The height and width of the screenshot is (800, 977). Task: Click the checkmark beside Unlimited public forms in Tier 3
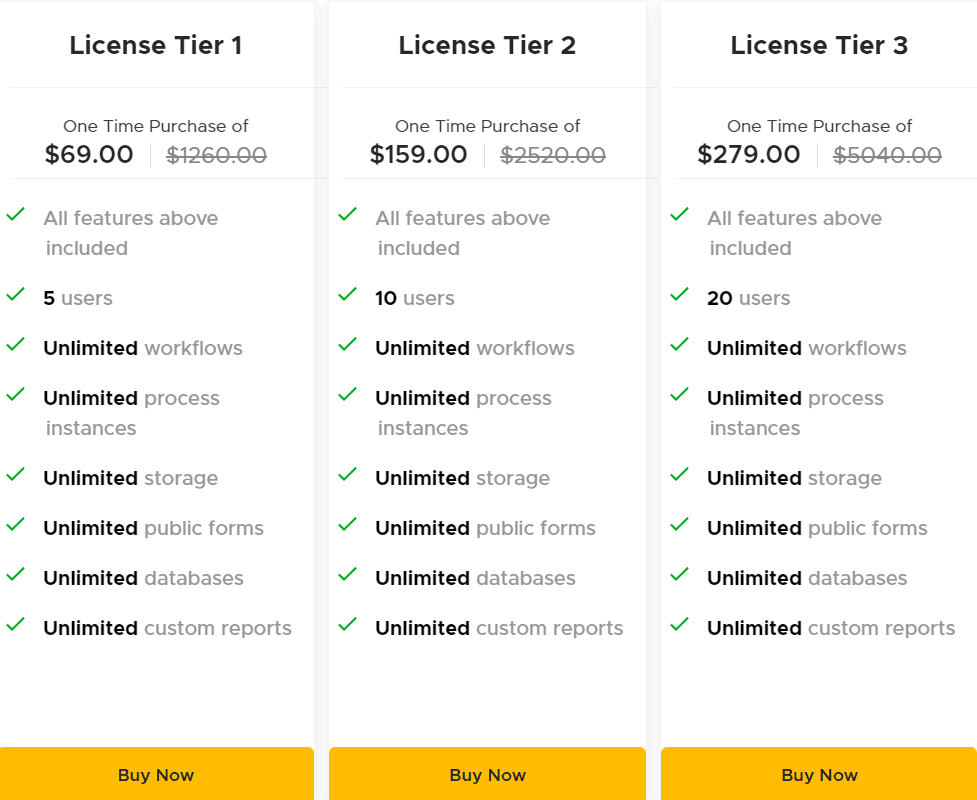pos(679,527)
